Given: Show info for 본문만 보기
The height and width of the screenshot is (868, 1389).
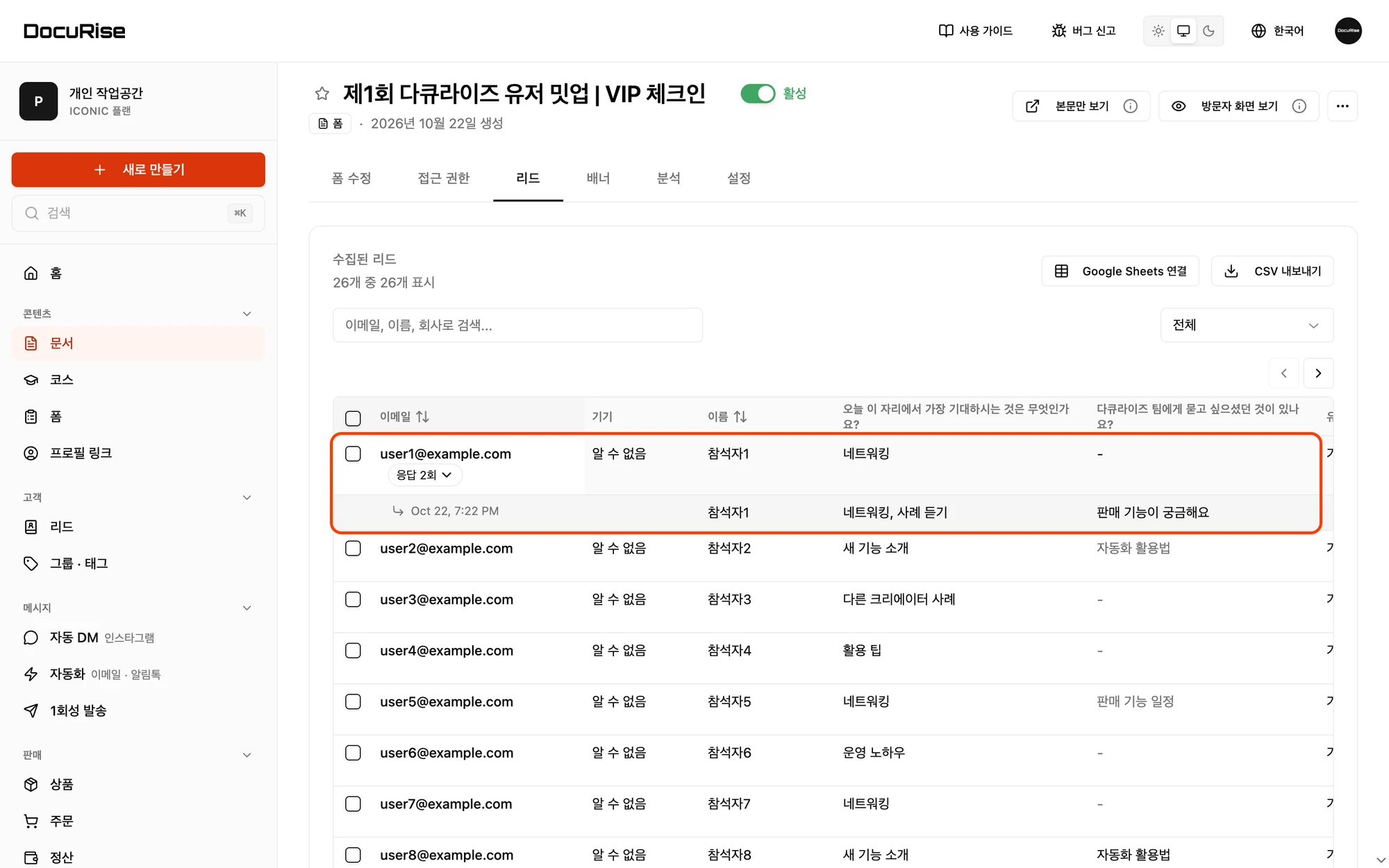Looking at the screenshot, I should pyautogui.click(x=1131, y=106).
